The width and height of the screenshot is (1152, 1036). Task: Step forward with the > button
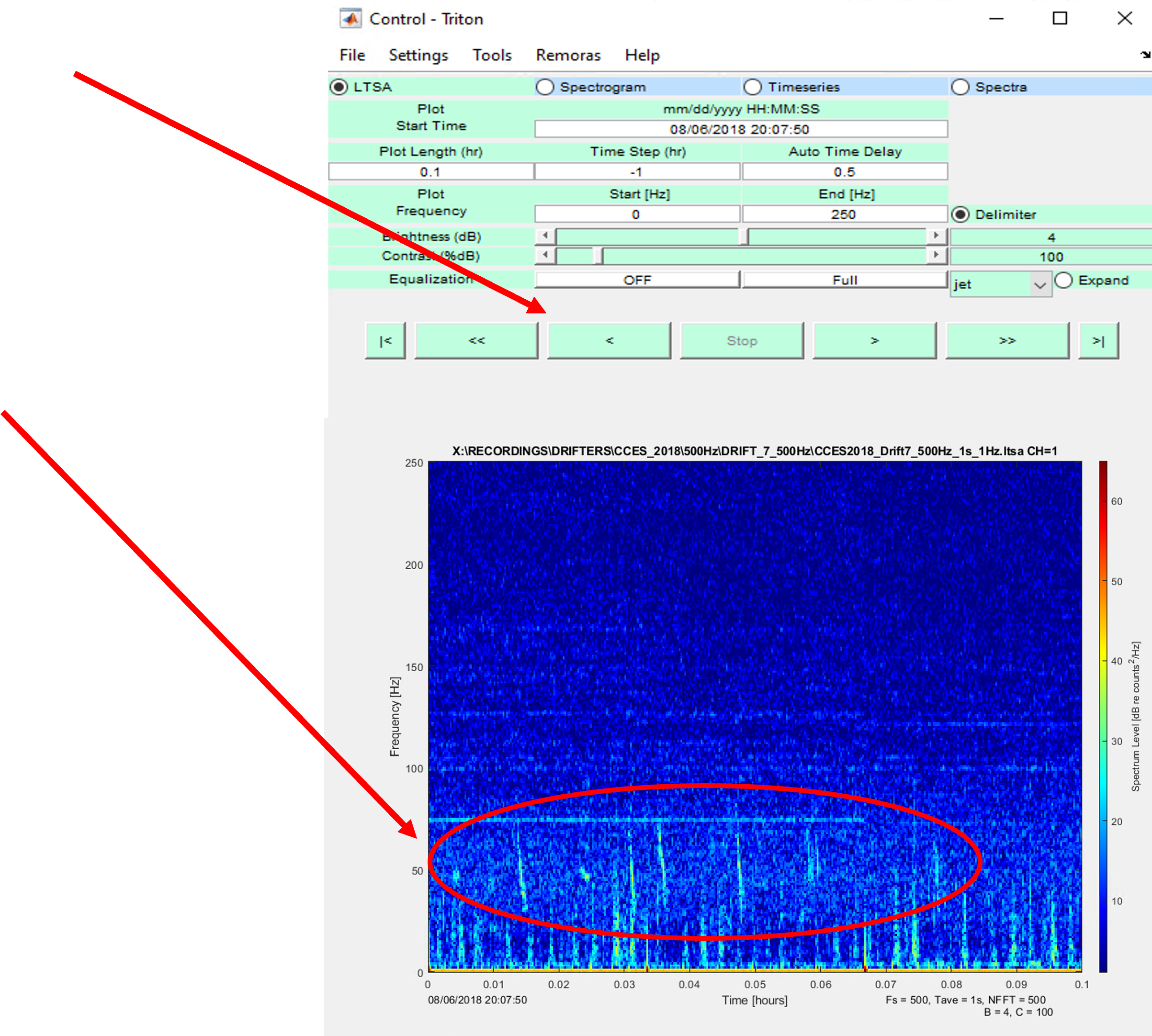(874, 340)
